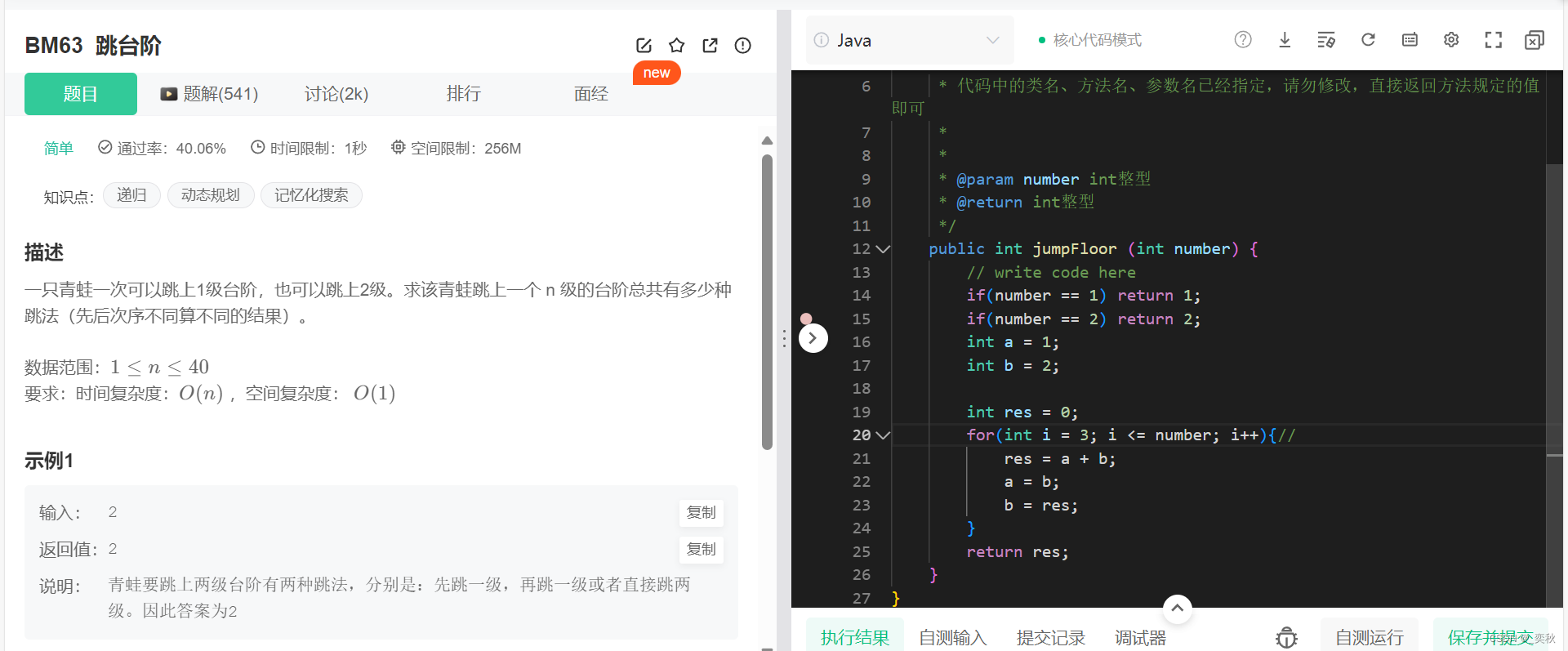The width and height of the screenshot is (1568, 651).
Task: Click the 动态规划 knowledge tag
Action: [x=211, y=195]
